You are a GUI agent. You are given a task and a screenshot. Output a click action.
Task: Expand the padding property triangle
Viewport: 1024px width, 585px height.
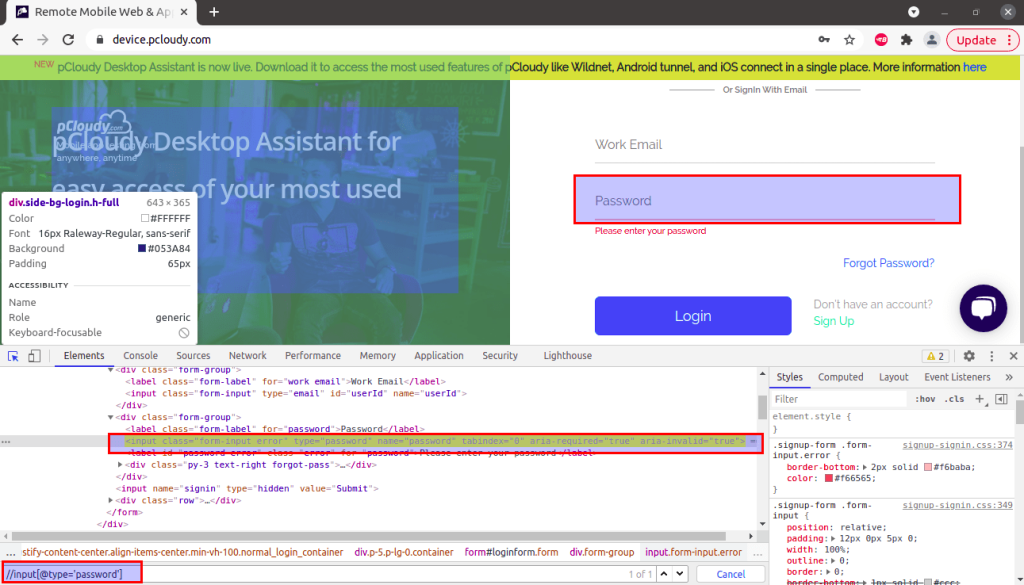[x=833, y=539]
